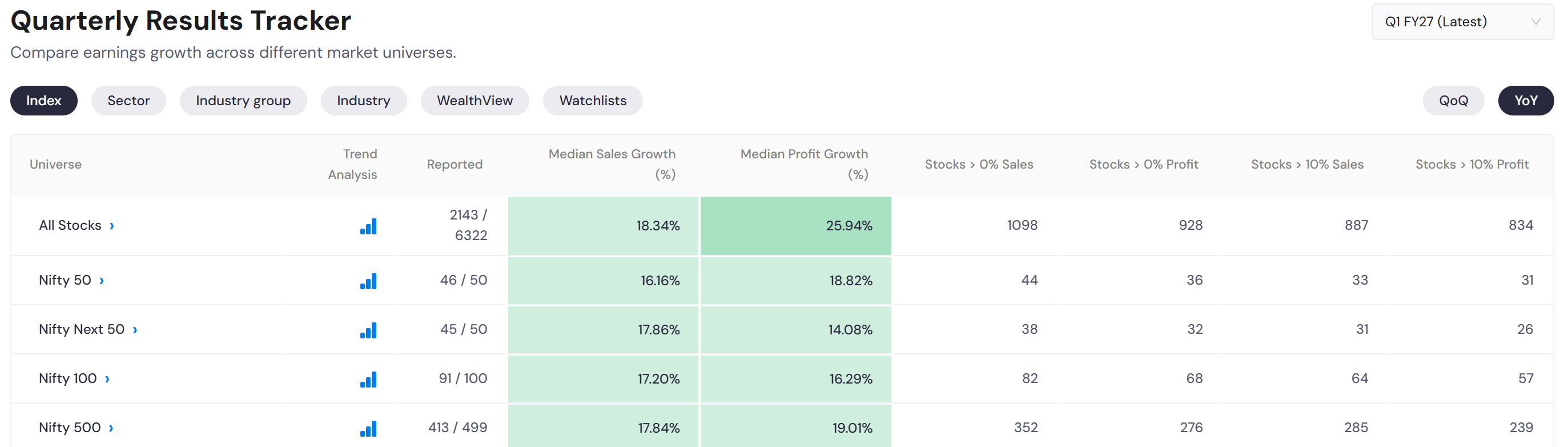Open trend analysis chart for All Stocks
The height and width of the screenshot is (447, 1568).
368,226
